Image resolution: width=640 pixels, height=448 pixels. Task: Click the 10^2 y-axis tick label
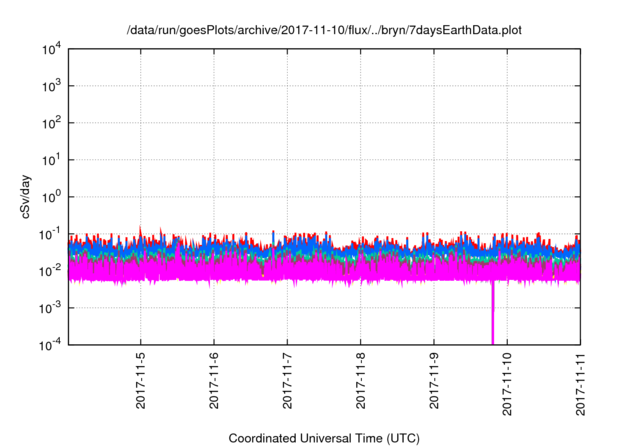tap(51, 123)
